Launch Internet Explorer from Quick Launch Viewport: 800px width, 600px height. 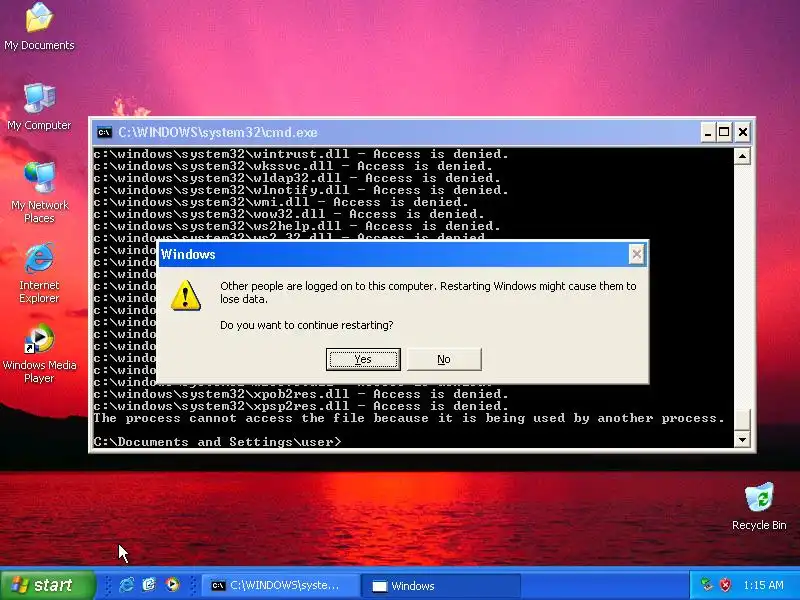(x=126, y=585)
